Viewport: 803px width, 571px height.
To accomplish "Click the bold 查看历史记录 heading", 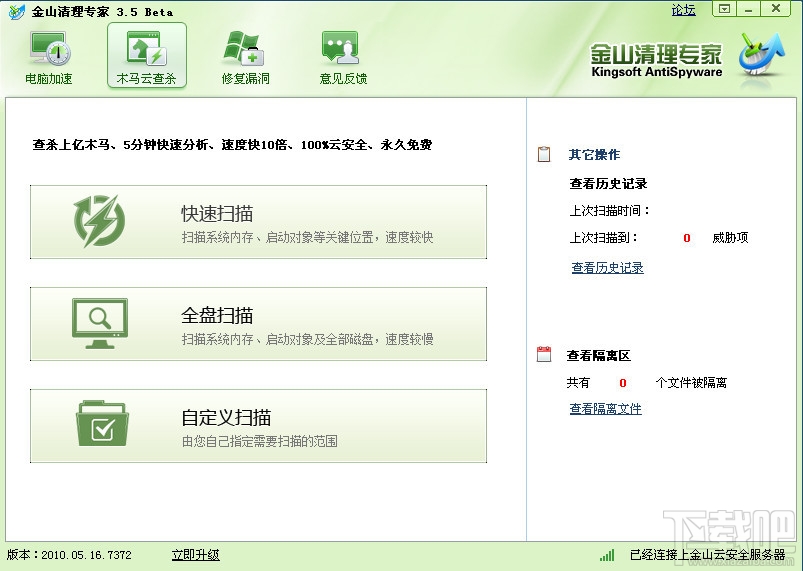I will 608,183.
